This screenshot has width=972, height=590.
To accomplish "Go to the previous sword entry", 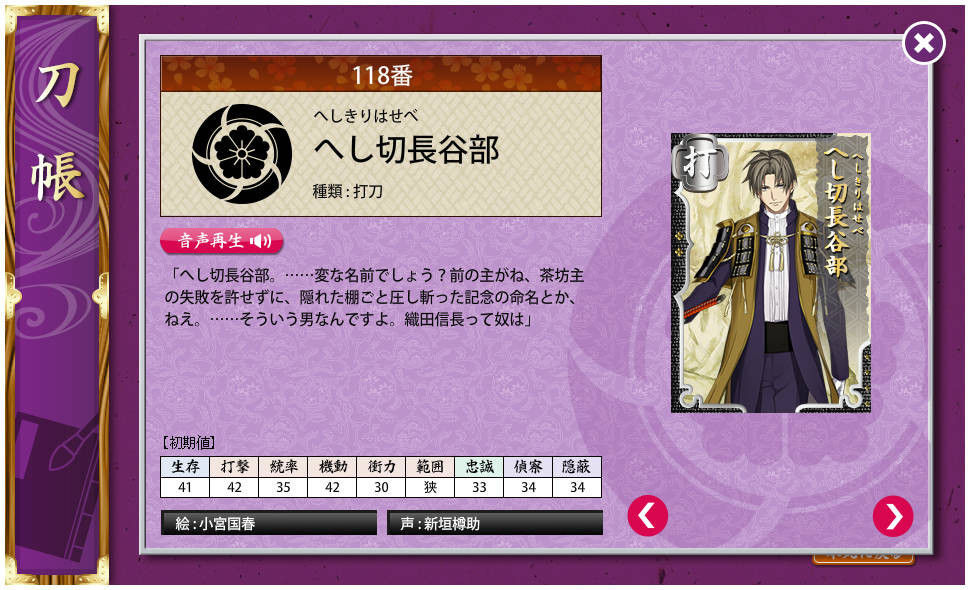I will [647, 516].
